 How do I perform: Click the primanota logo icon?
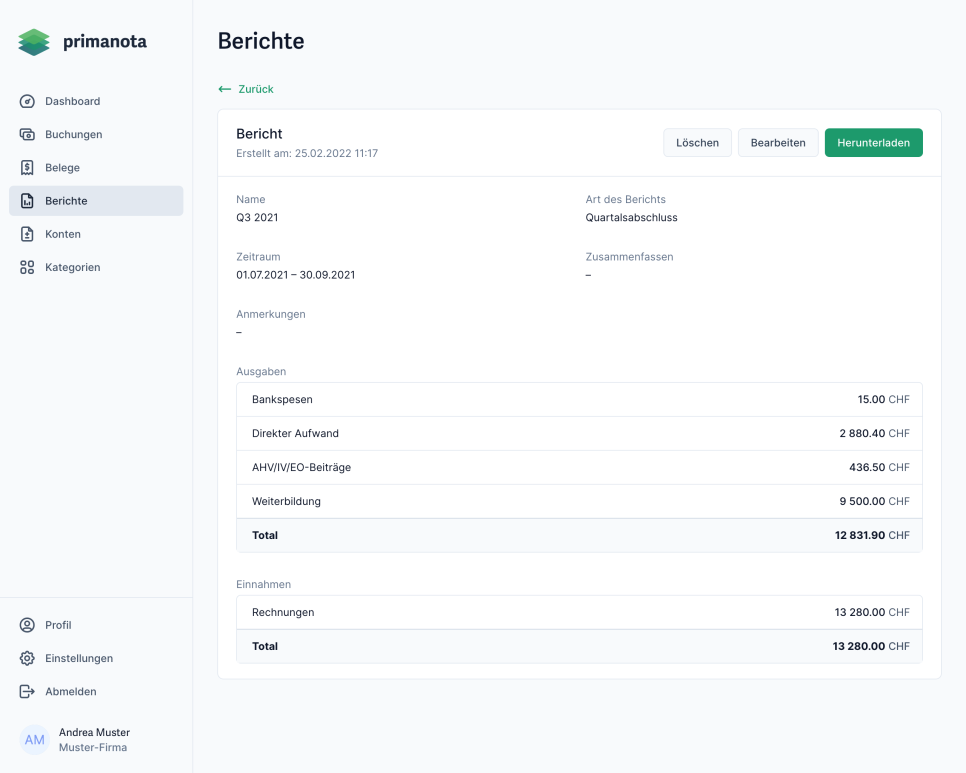[34, 42]
